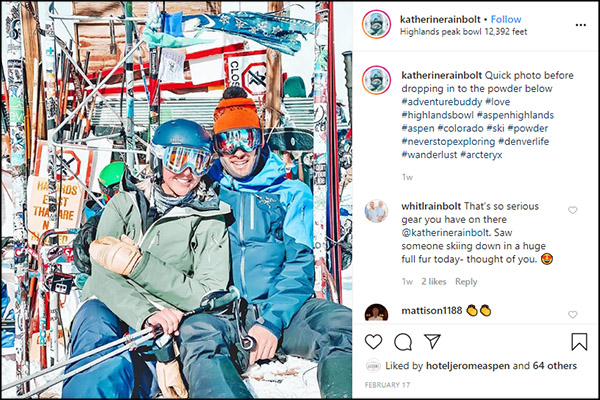Open hoteljeromeaspen liker profile
The height and width of the screenshot is (400, 600).
pyautogui.click(x=468, y=366)
